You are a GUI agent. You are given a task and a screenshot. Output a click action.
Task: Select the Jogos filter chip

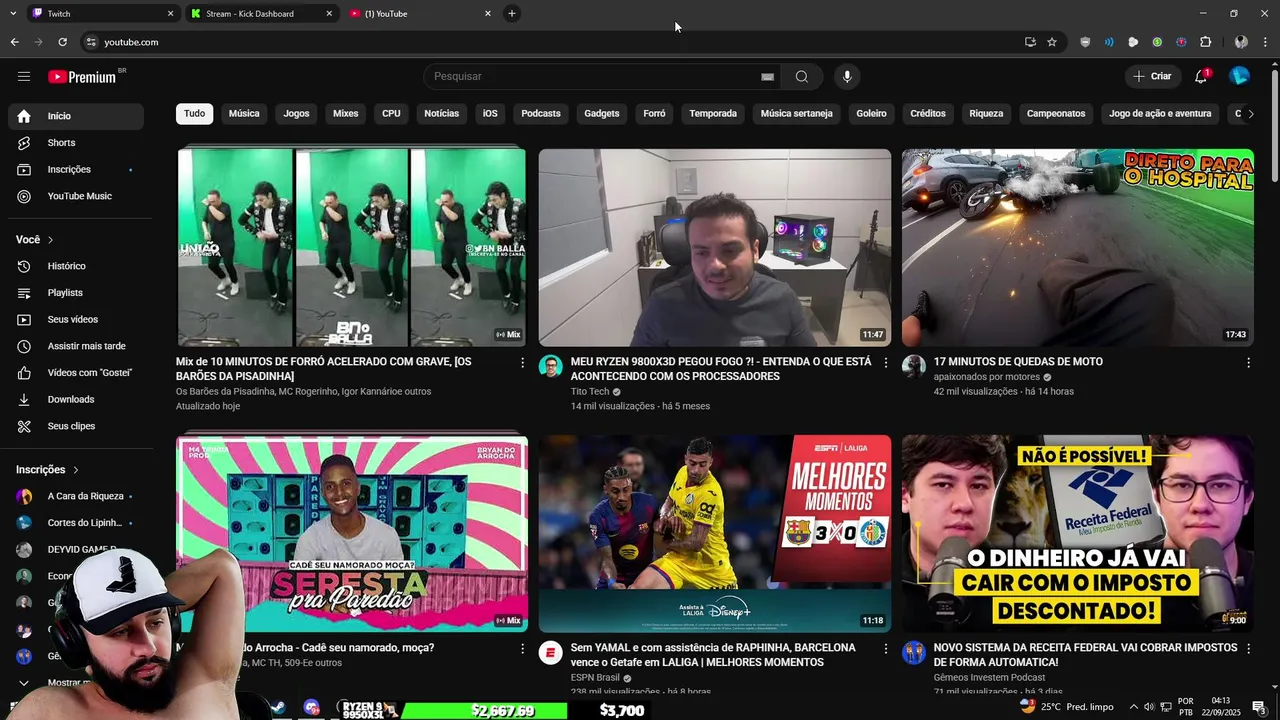tap(296, 114)
